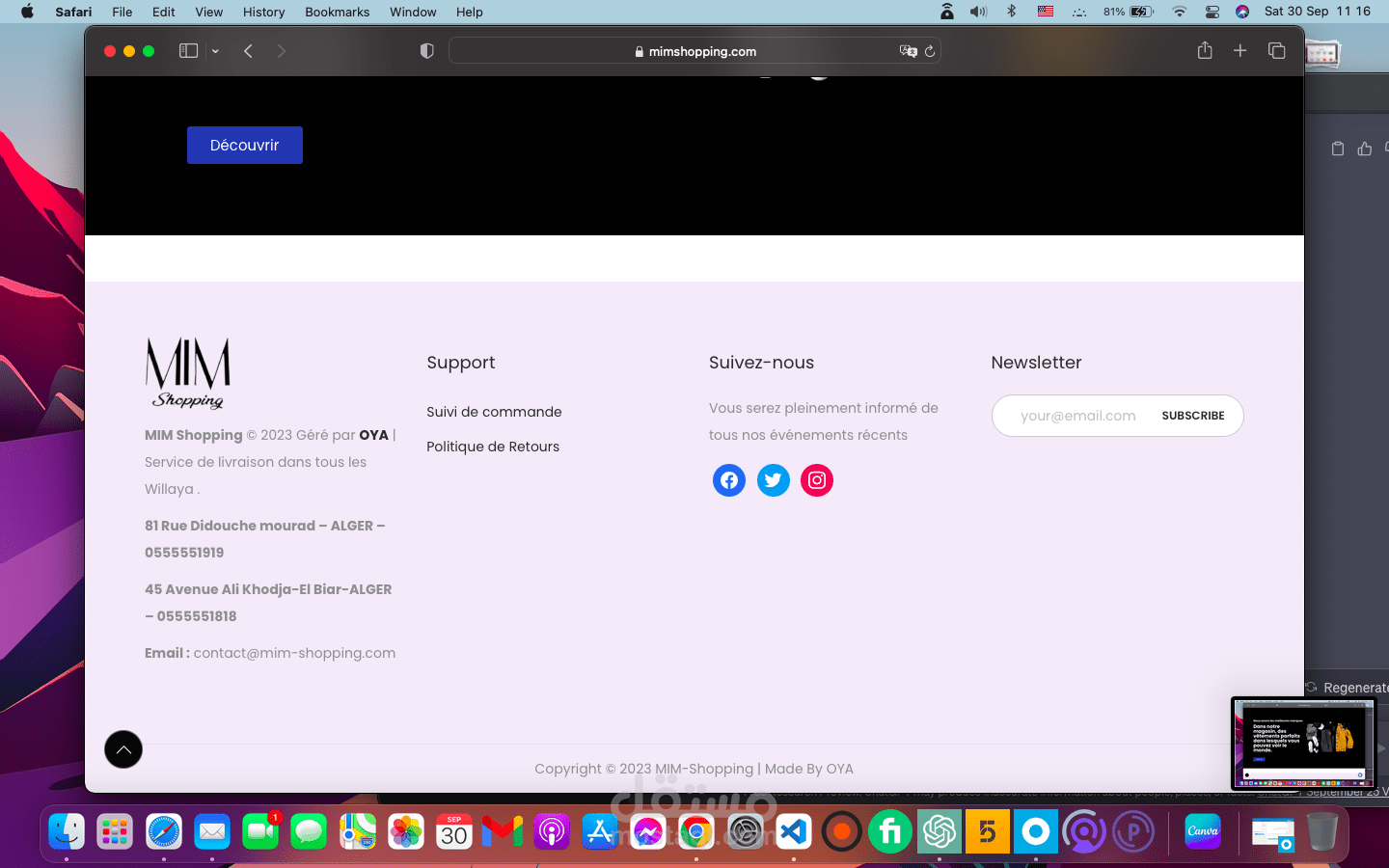Open Podcasts from the Dock

click(552, 831)
